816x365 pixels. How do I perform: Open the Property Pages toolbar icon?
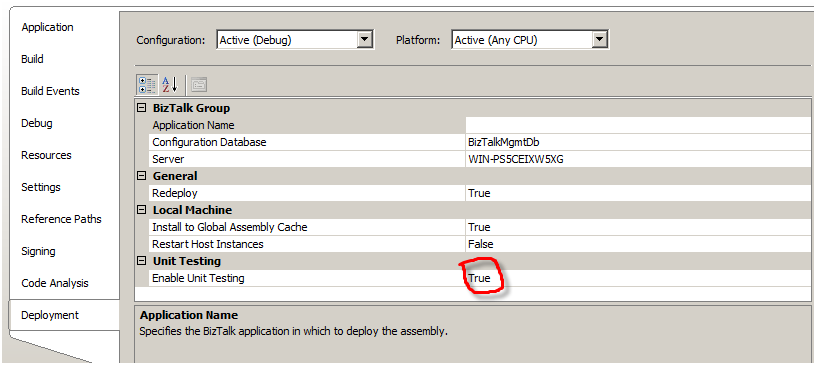199,85
